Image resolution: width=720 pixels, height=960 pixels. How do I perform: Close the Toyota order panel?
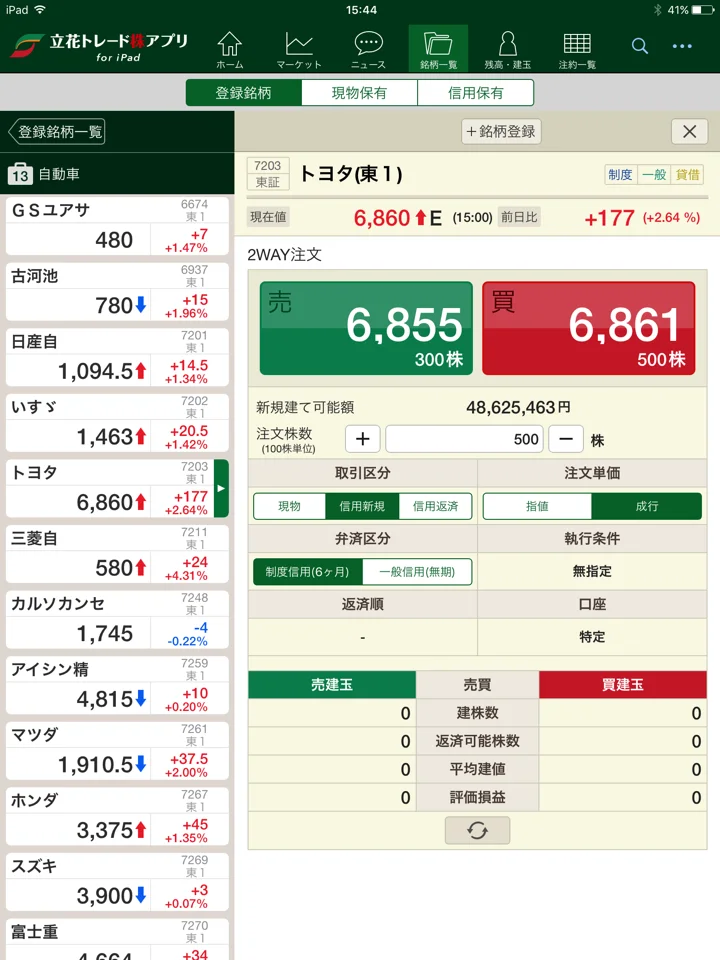pos(689,132)
